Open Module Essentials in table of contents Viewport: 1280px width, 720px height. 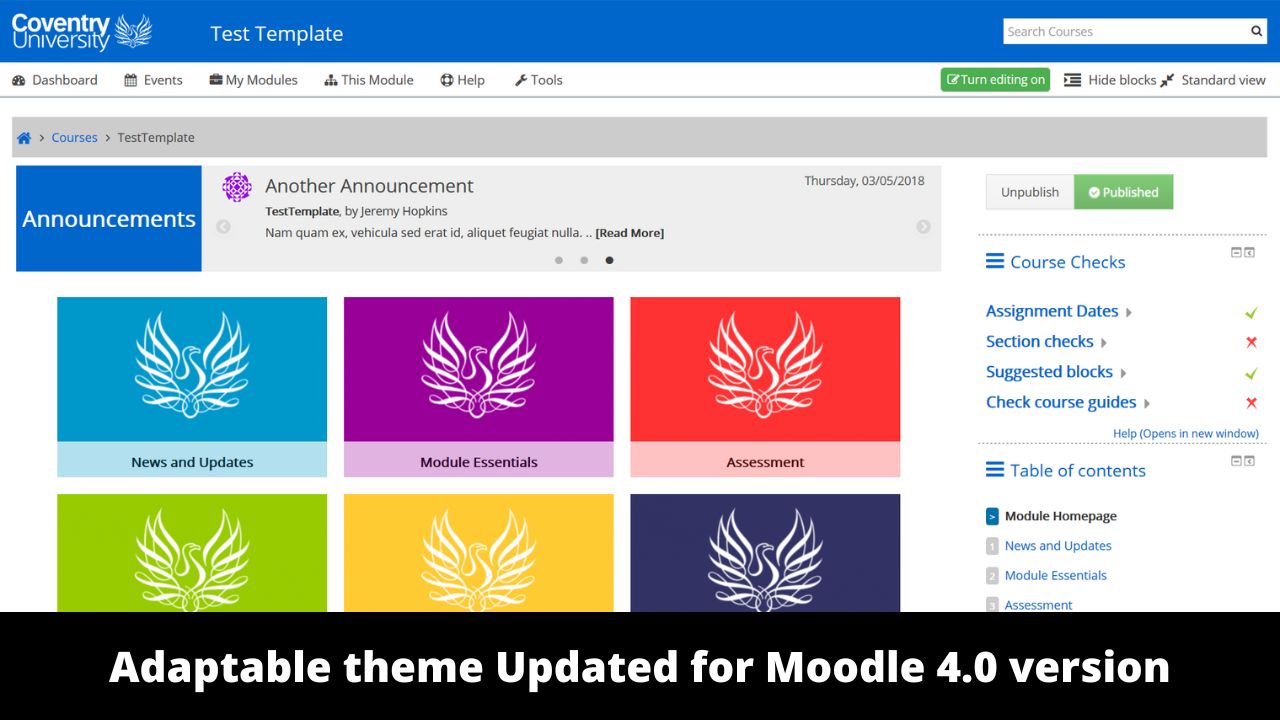[x=1056, y=576]
